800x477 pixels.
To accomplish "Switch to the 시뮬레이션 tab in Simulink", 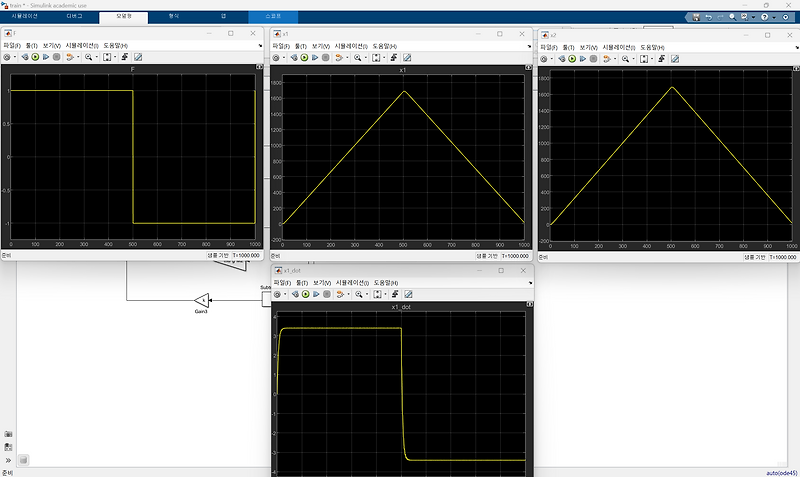I will (x=24, y=16).
